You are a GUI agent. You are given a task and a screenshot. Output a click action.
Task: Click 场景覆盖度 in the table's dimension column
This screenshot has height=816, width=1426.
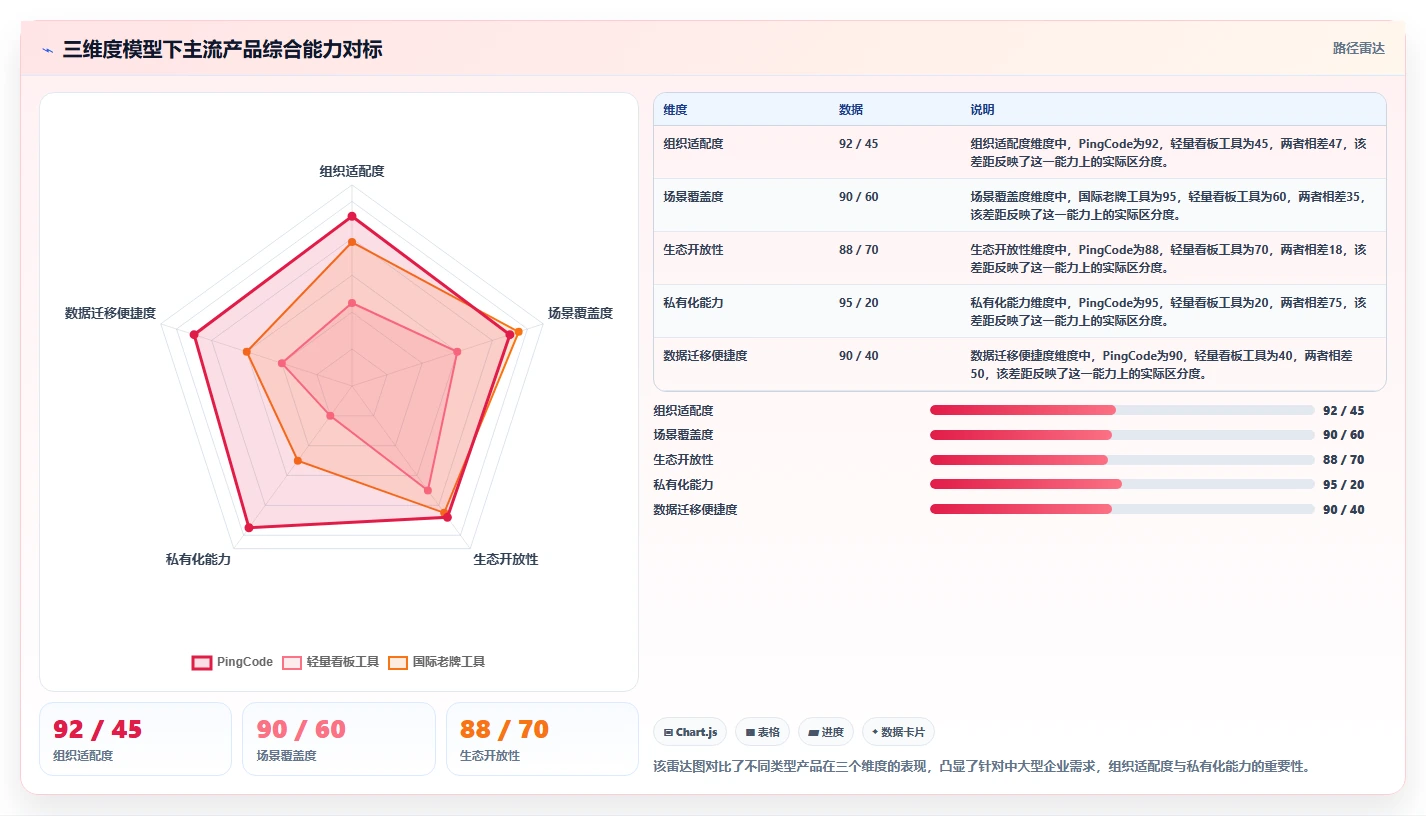(x=693, y=197)
